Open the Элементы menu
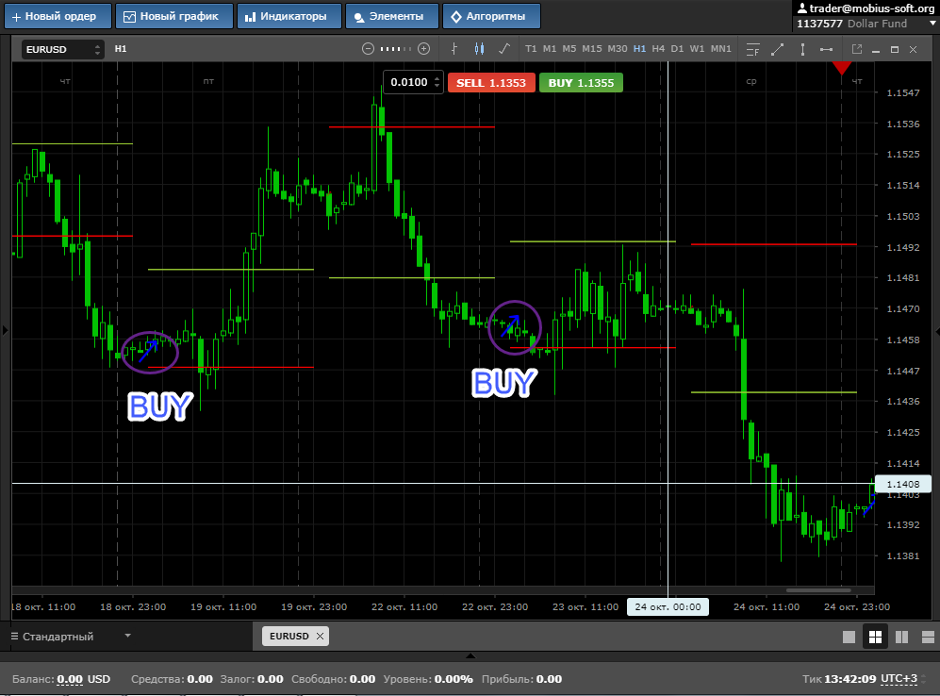 coord(391,16)
